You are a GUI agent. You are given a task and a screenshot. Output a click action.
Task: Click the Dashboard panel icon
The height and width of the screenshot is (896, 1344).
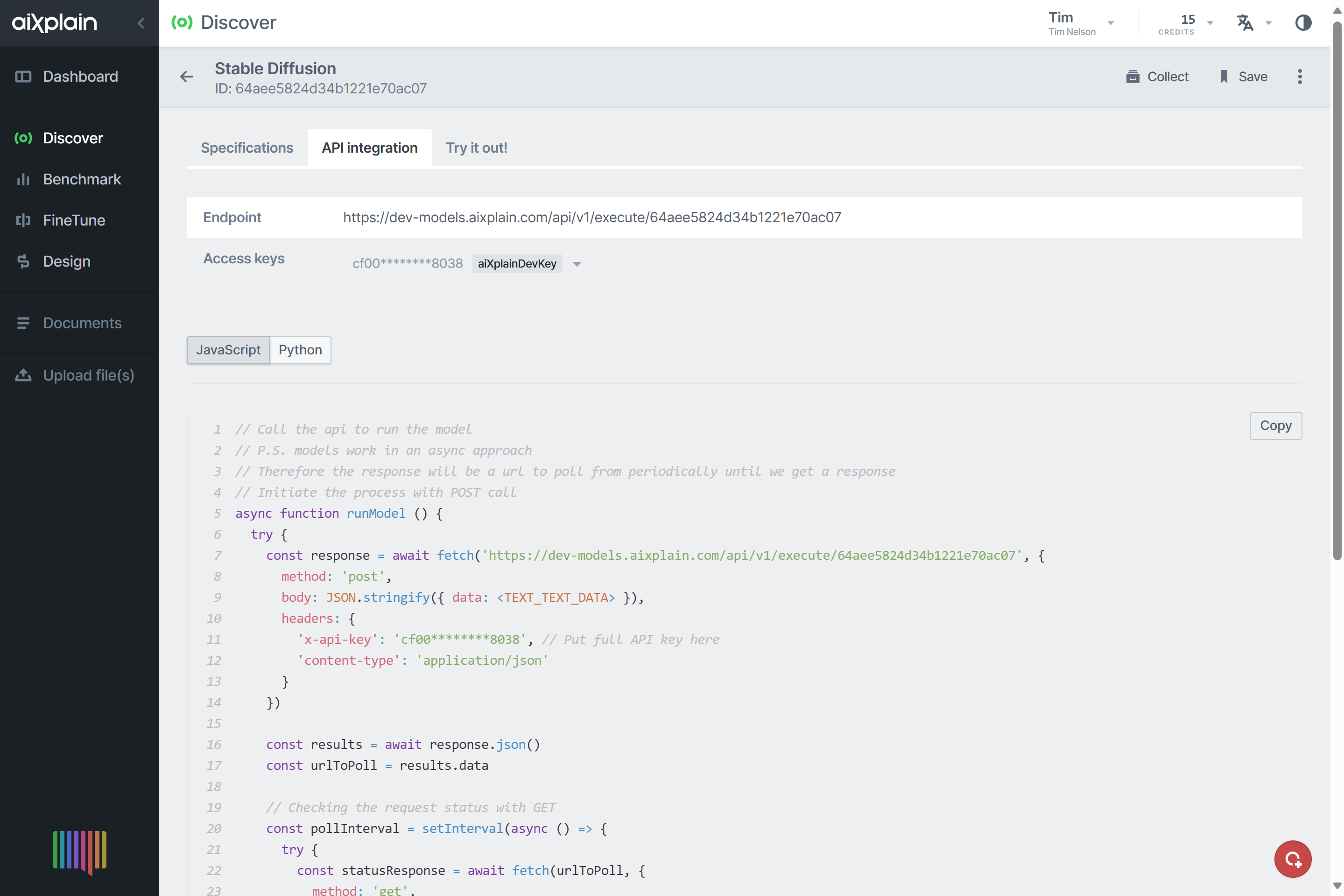click(x=23, y=77)
